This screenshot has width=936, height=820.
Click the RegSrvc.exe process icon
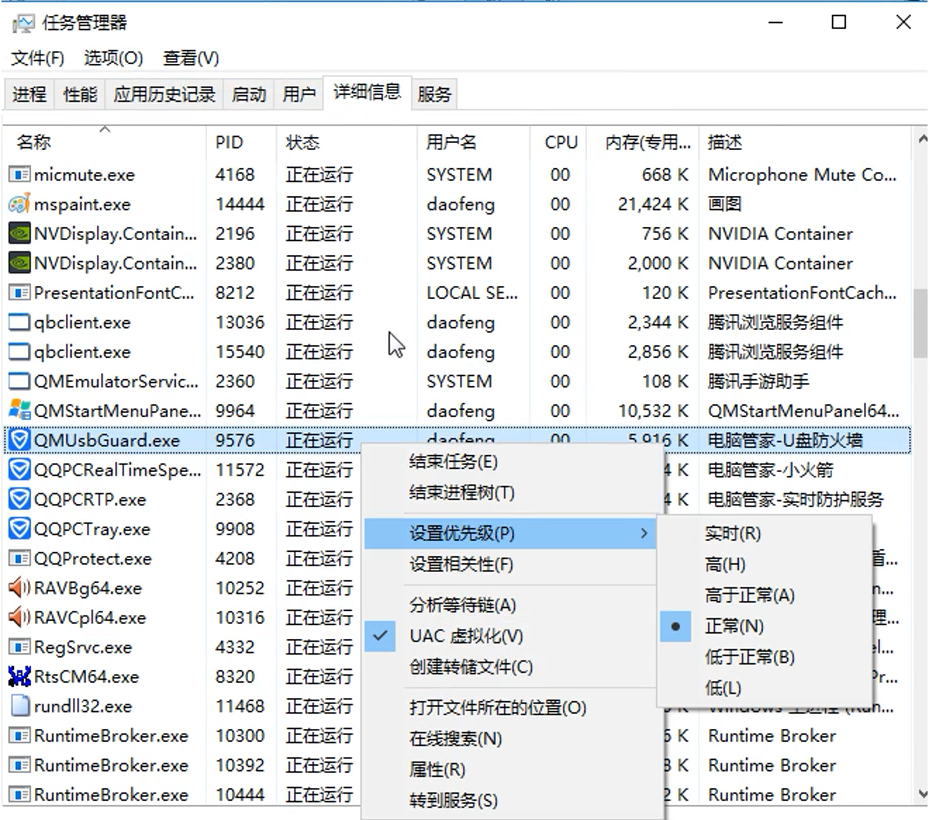(19, 647)
